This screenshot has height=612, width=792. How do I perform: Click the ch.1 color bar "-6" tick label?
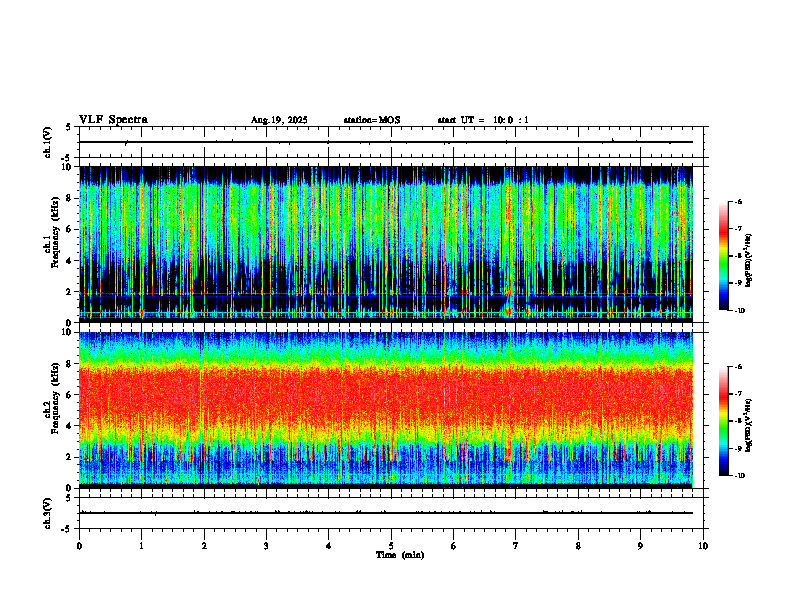(738, 201)
